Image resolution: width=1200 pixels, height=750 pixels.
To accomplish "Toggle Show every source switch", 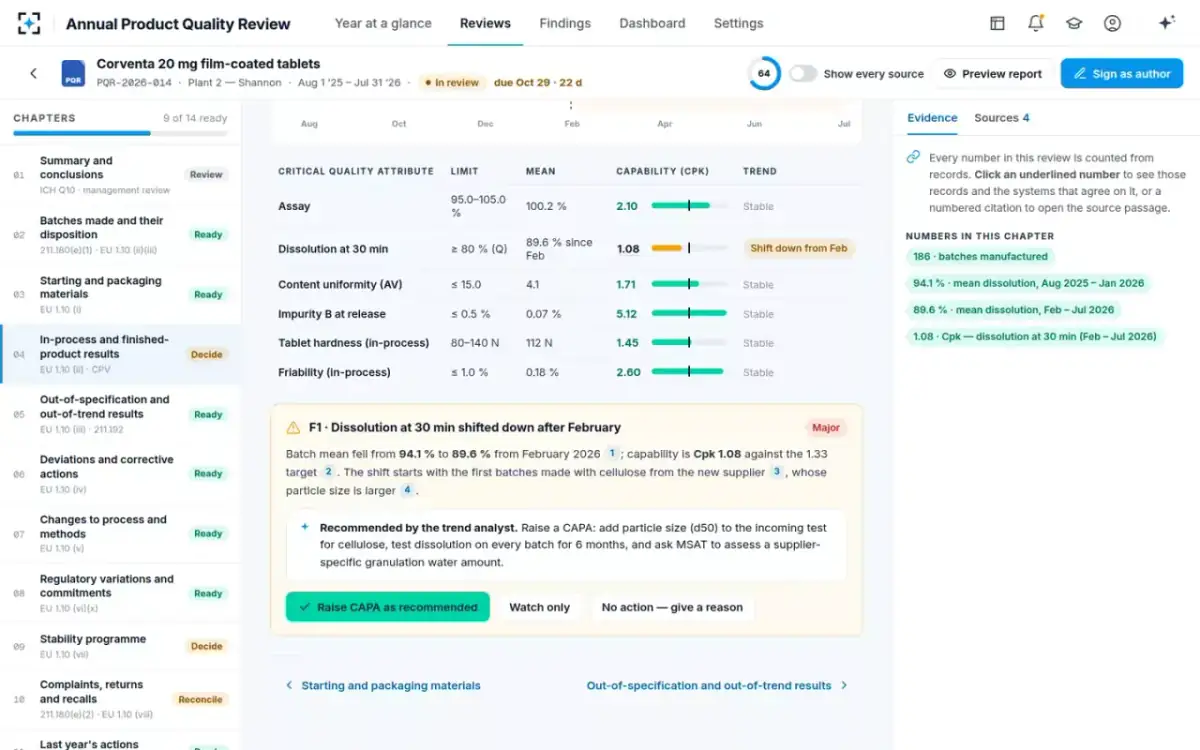I will click(803, 73).
